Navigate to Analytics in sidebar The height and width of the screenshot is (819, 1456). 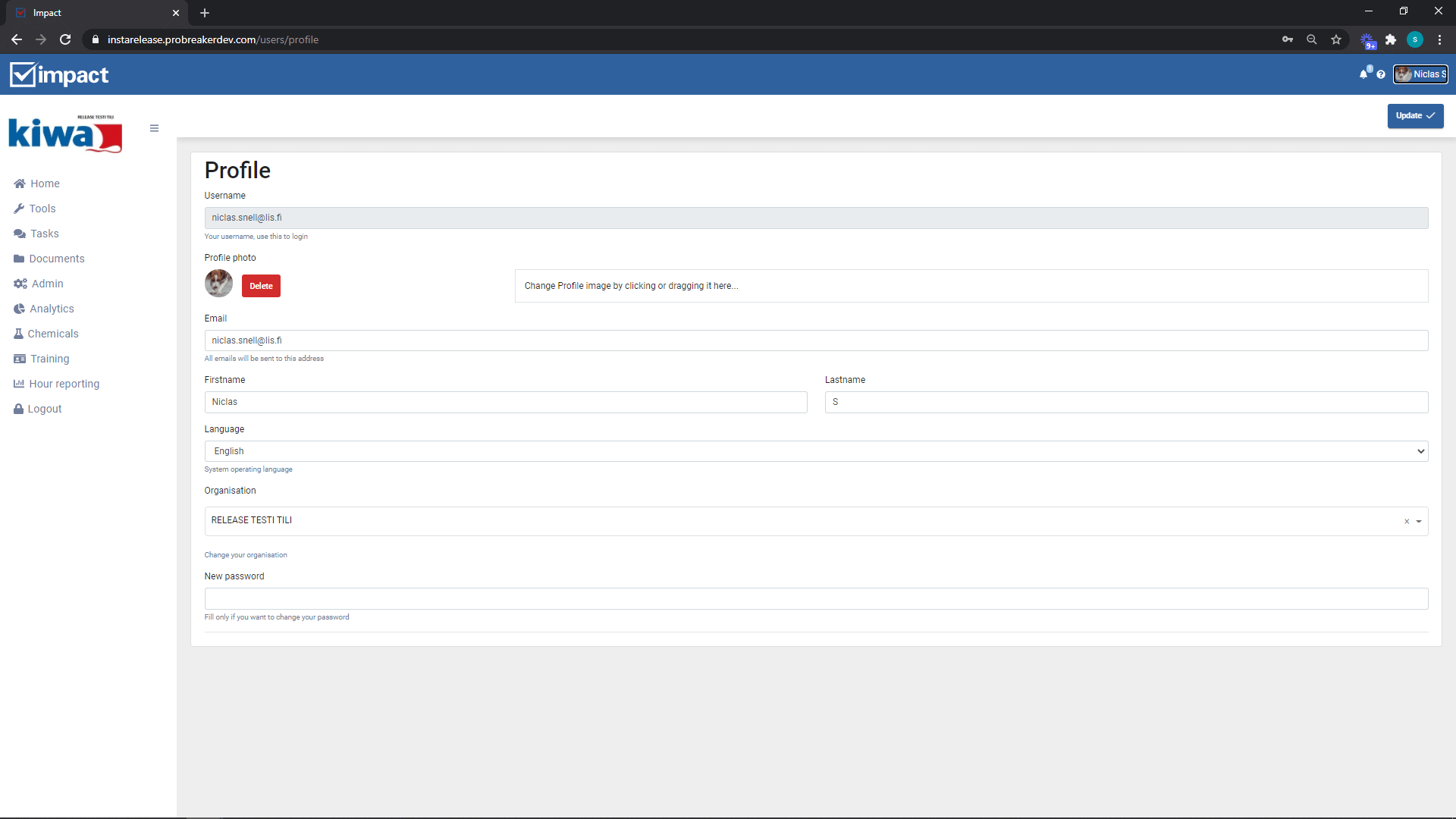pyautogui.click(x=52, y=309)
